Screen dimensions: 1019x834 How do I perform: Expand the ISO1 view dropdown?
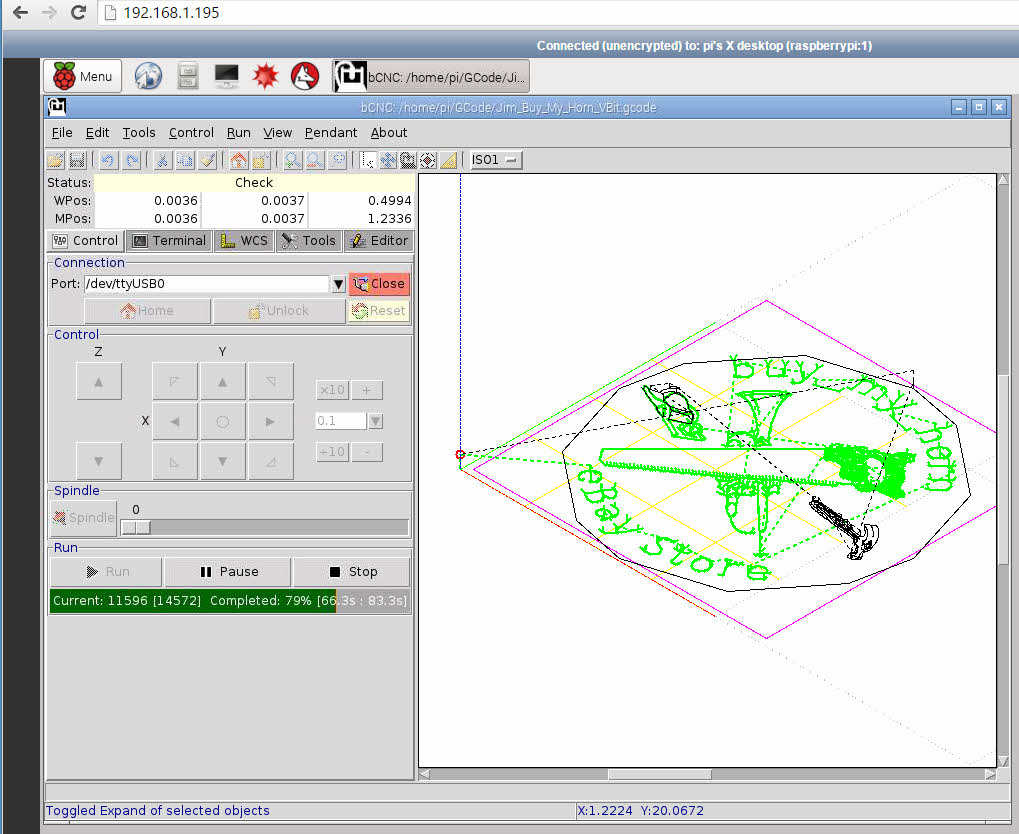click(x=497, y=160)
